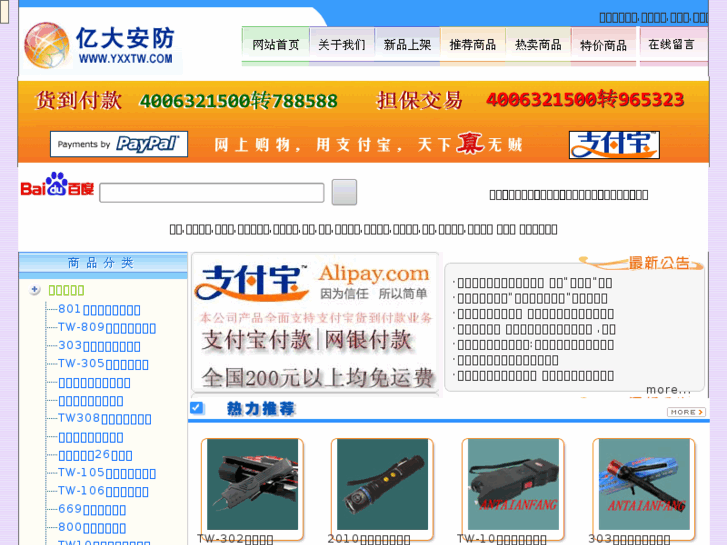
Task: Open the 2010 flashlight product thumbnail
Action: [383, 484]
